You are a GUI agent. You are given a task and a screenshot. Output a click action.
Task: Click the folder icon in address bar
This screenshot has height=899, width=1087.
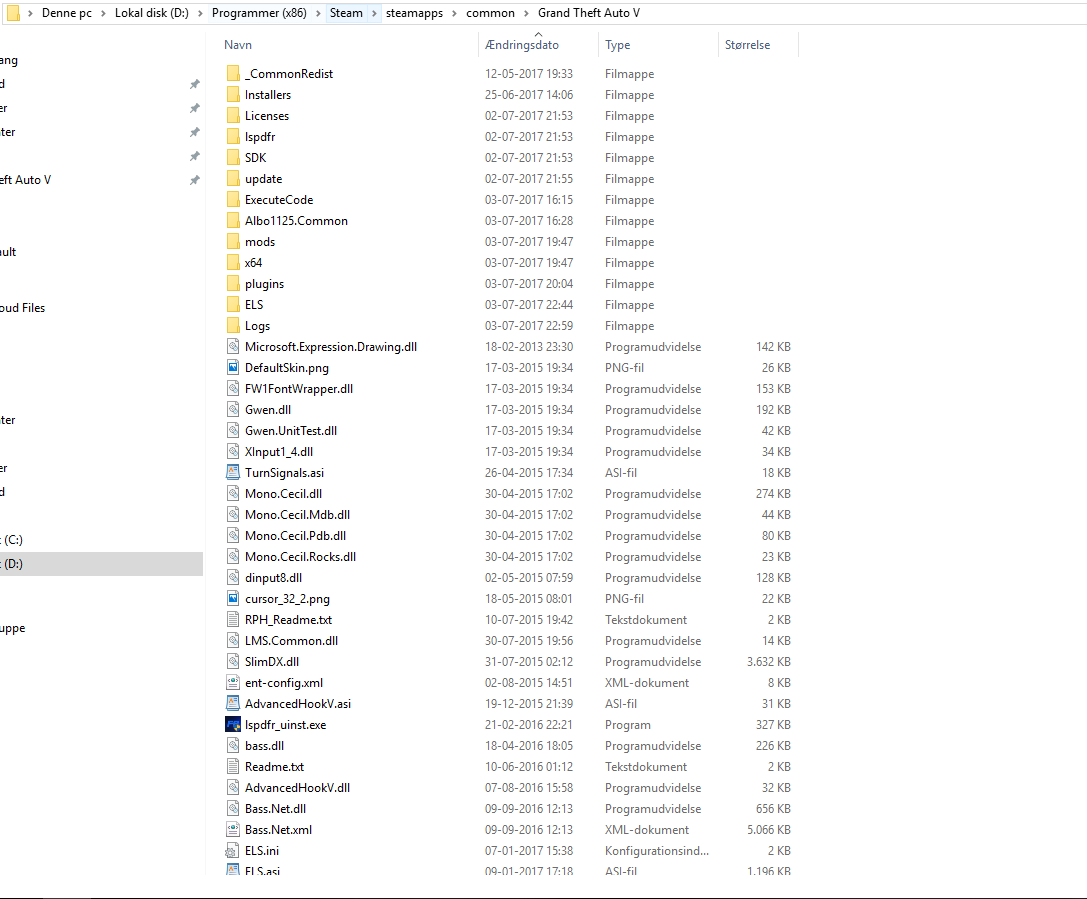pyautogui.click(x=13, y=12)
